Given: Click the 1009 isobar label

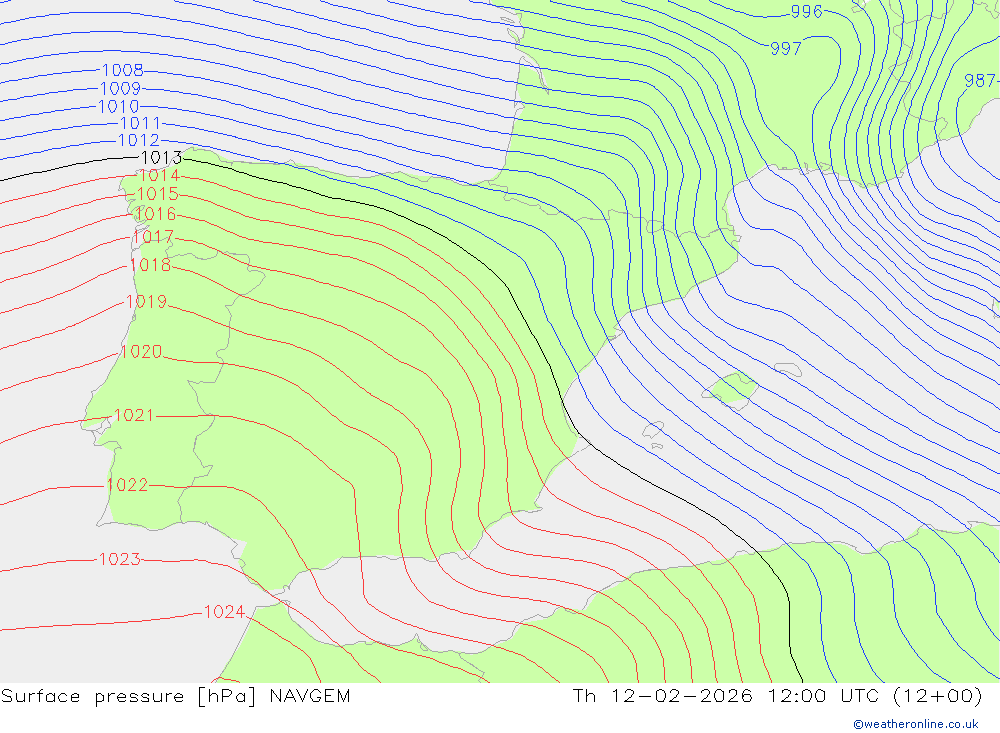Looking at the screenshot, I should (x=121, y=88).
